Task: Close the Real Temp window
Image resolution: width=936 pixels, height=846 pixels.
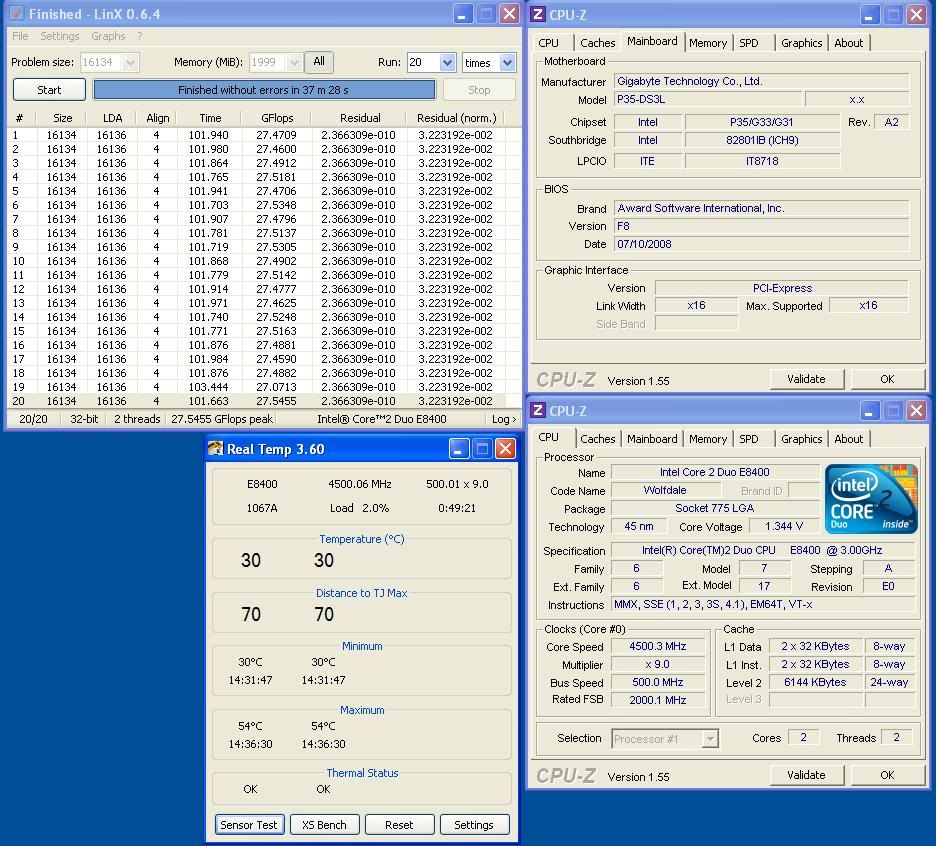Action: [x=506, y=448]
